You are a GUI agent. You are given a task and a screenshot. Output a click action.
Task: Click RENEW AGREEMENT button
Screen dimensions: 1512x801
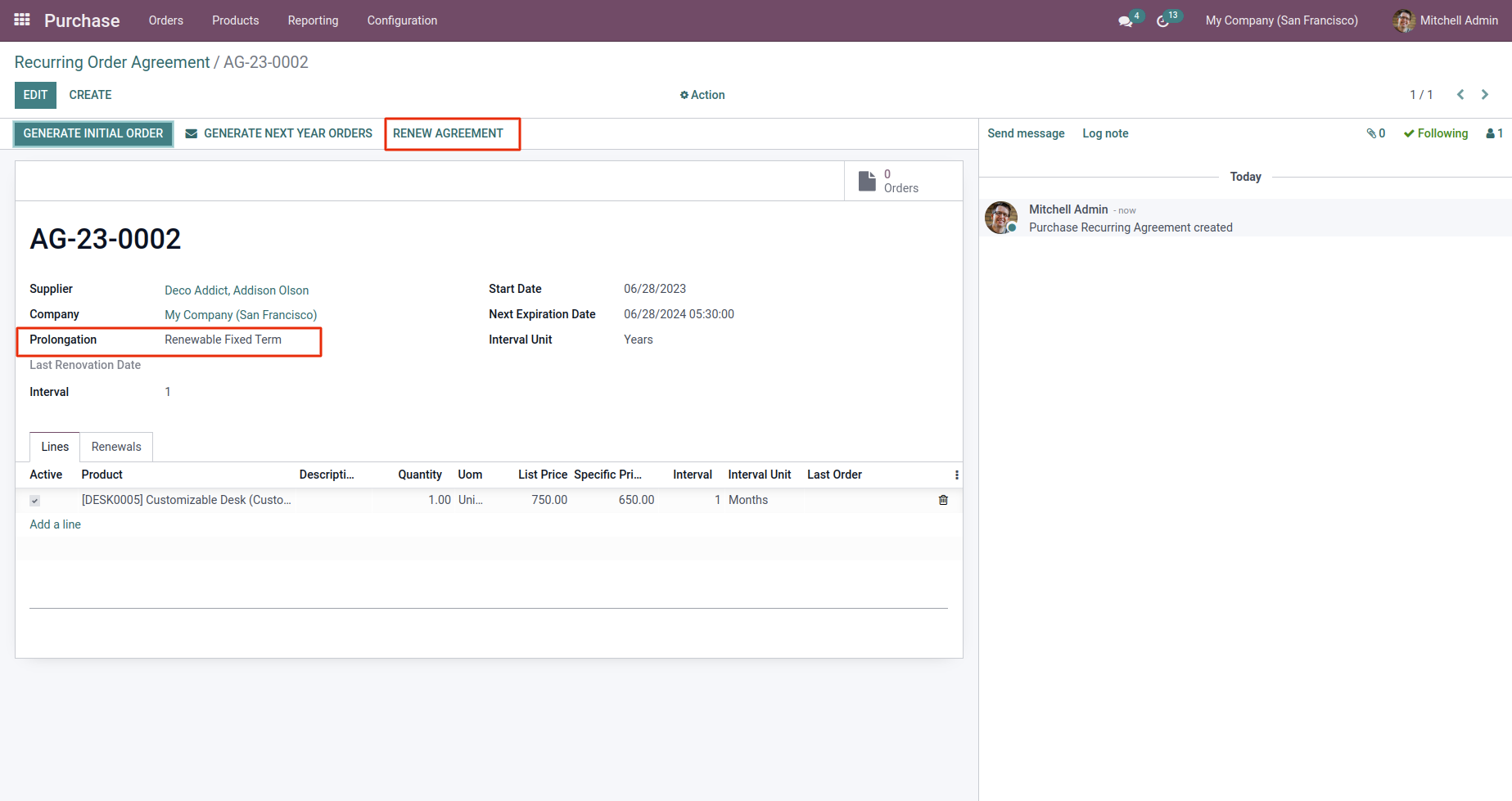coord(448,133)
